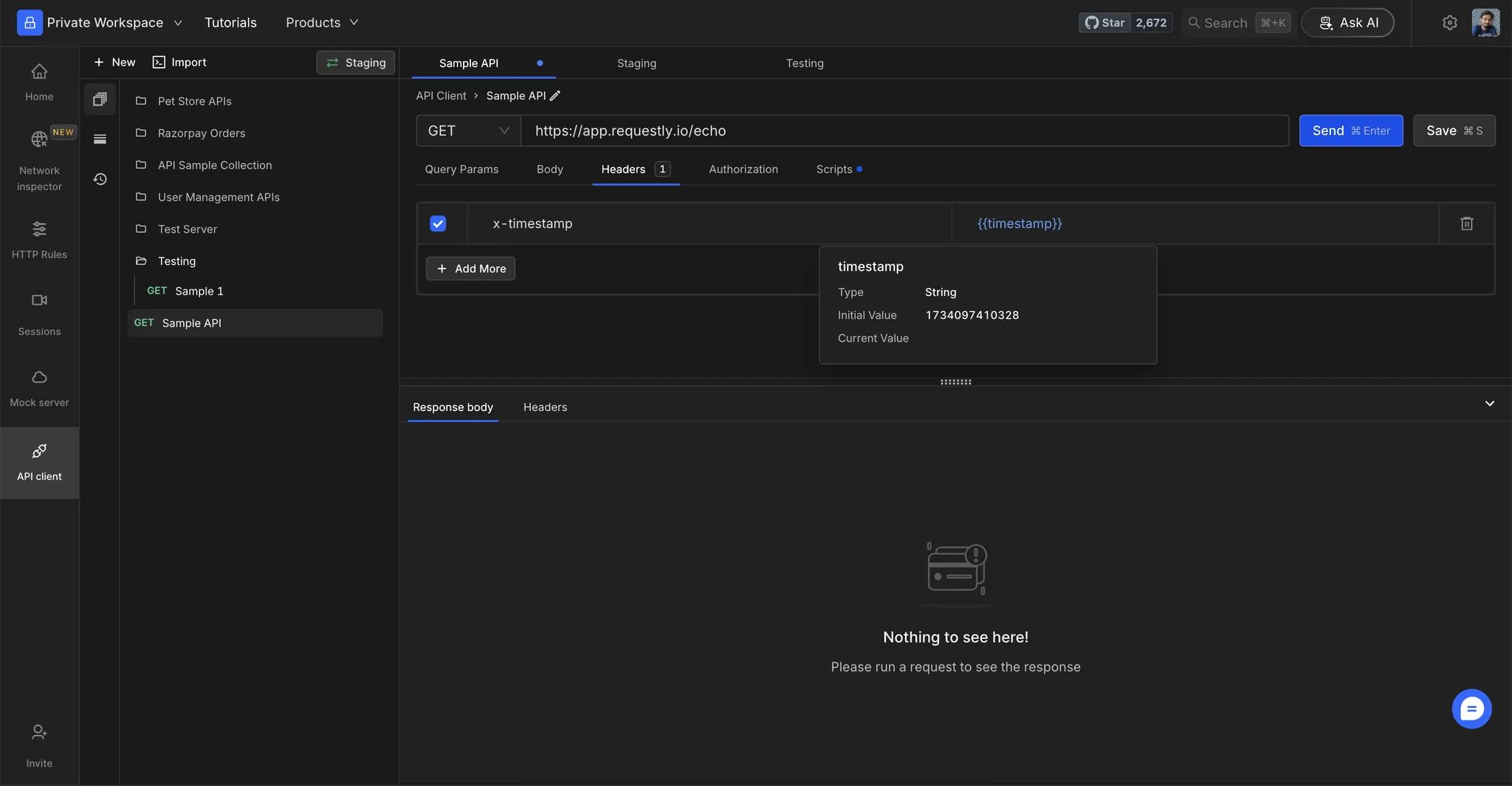The height and width of the screenshot is (786, 1512).
Task: Click Add More header button
Action: tap(470, 269)
